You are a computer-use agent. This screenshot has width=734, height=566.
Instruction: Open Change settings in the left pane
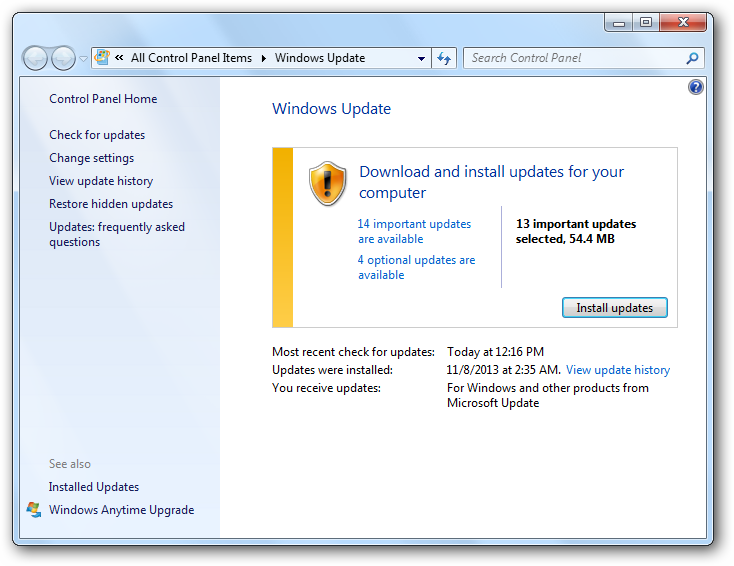tap(91, 158)
